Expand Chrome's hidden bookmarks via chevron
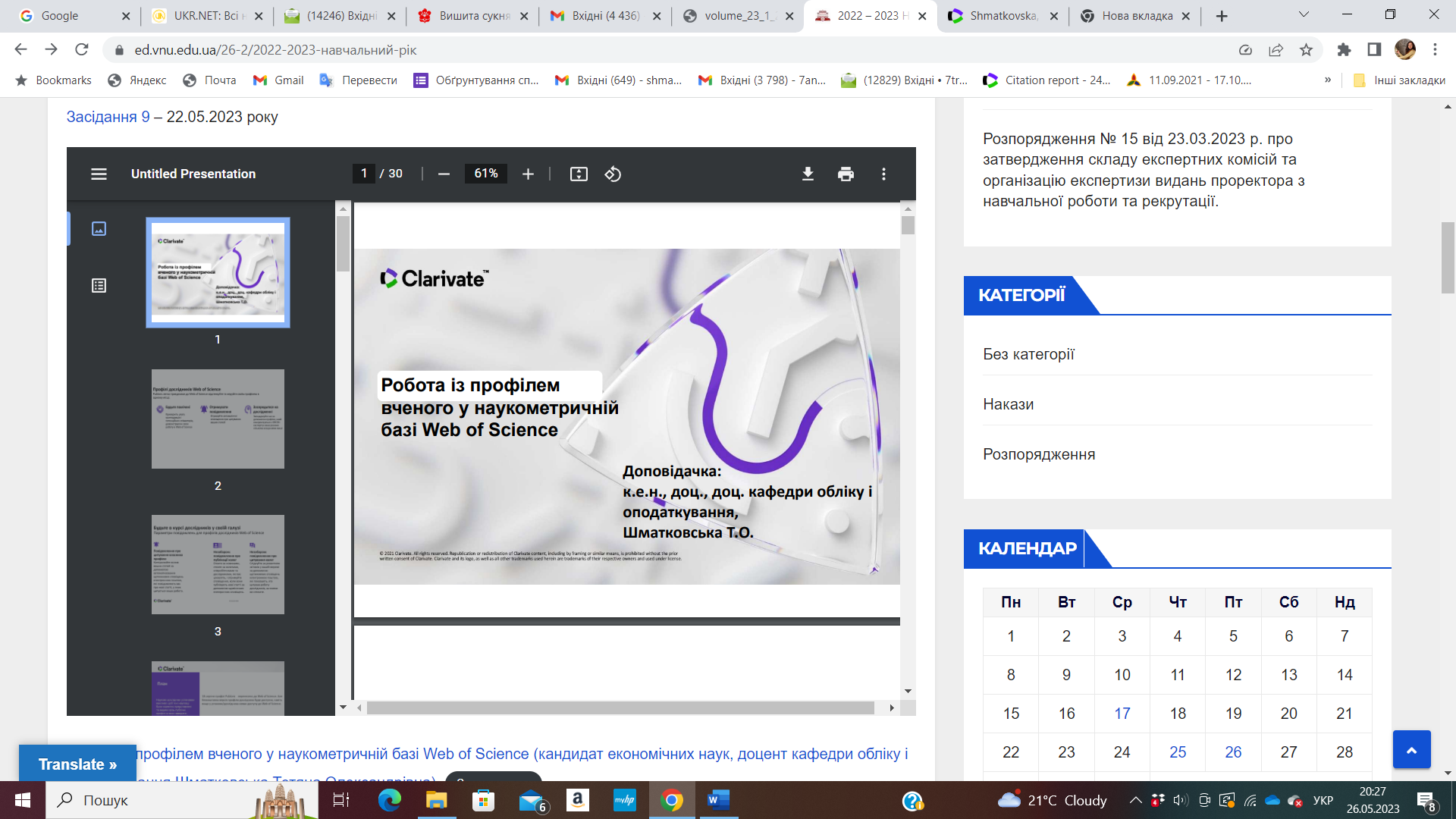 pos(1327,80)
